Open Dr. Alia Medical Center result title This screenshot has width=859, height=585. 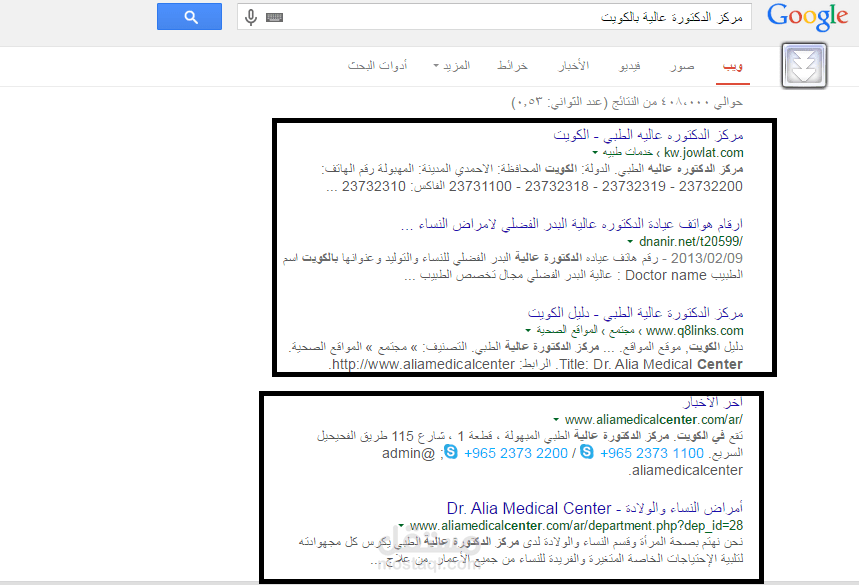(x=595, y=508)
